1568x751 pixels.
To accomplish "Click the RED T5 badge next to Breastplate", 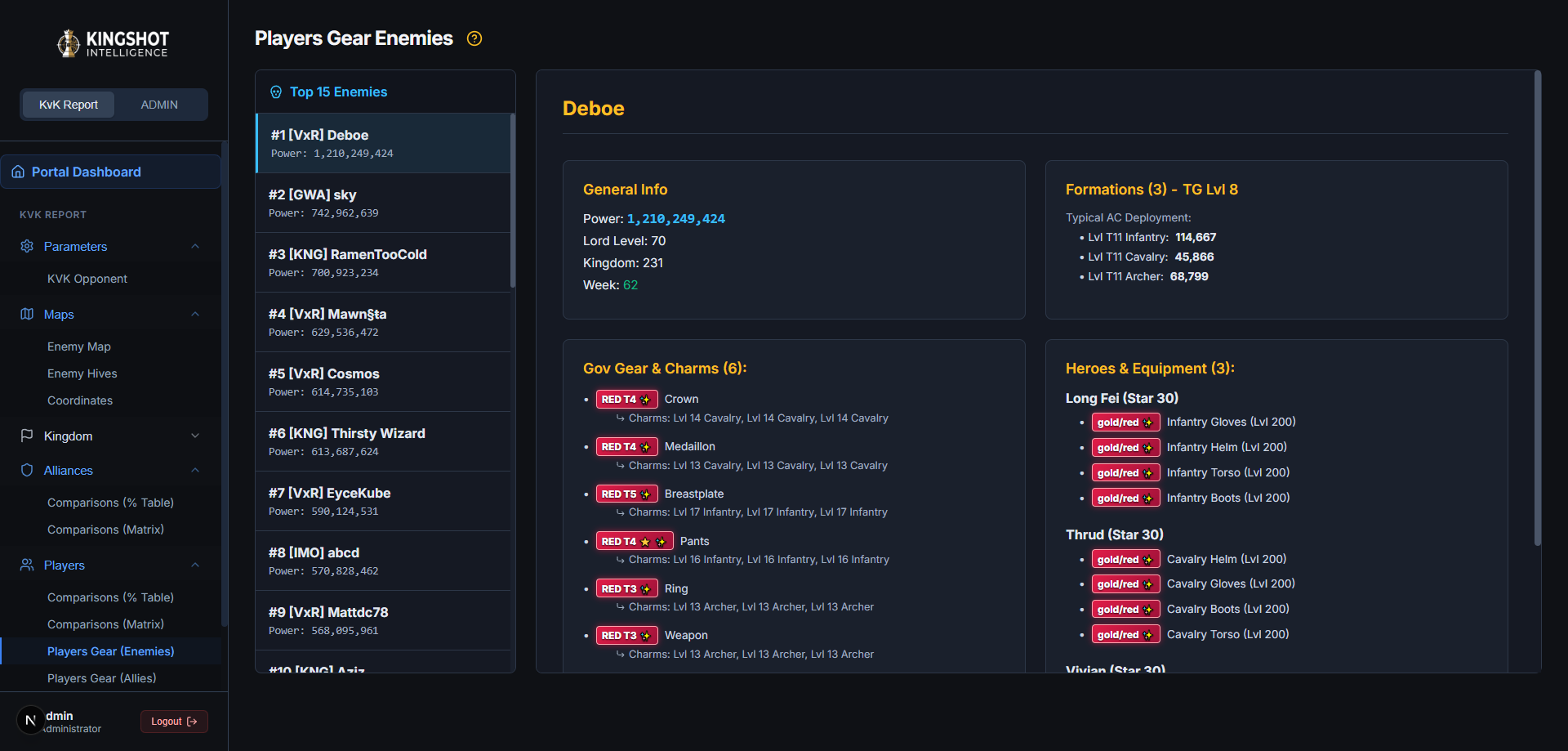I will tap(626, 494).
